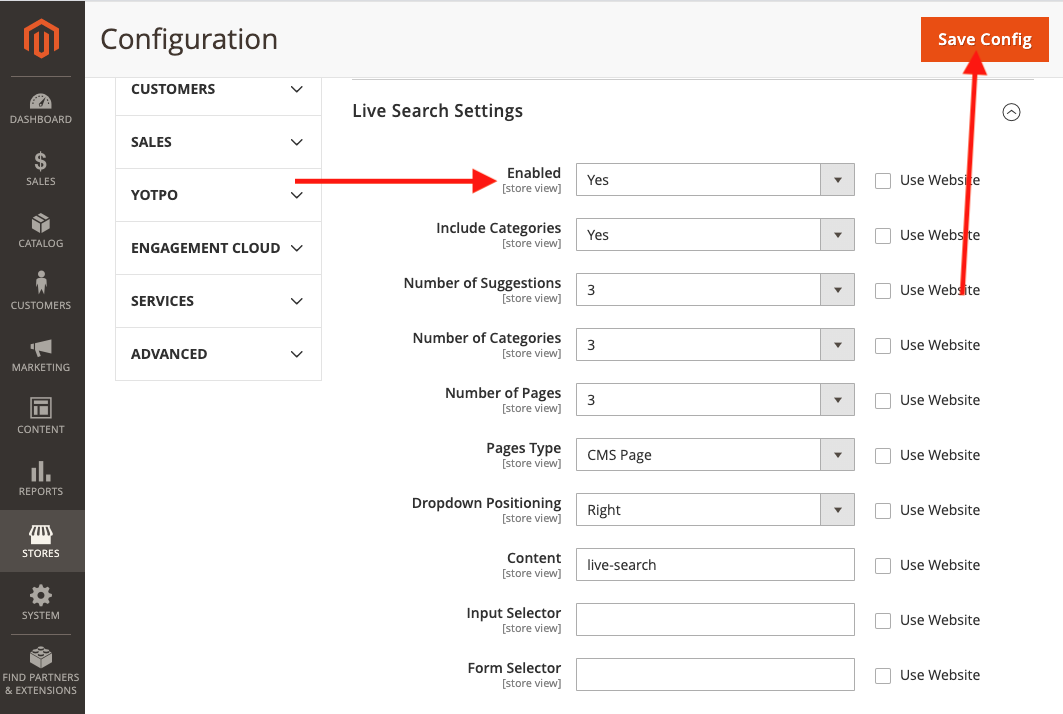Go to Catalog in sidebar

tap(41, 231)
